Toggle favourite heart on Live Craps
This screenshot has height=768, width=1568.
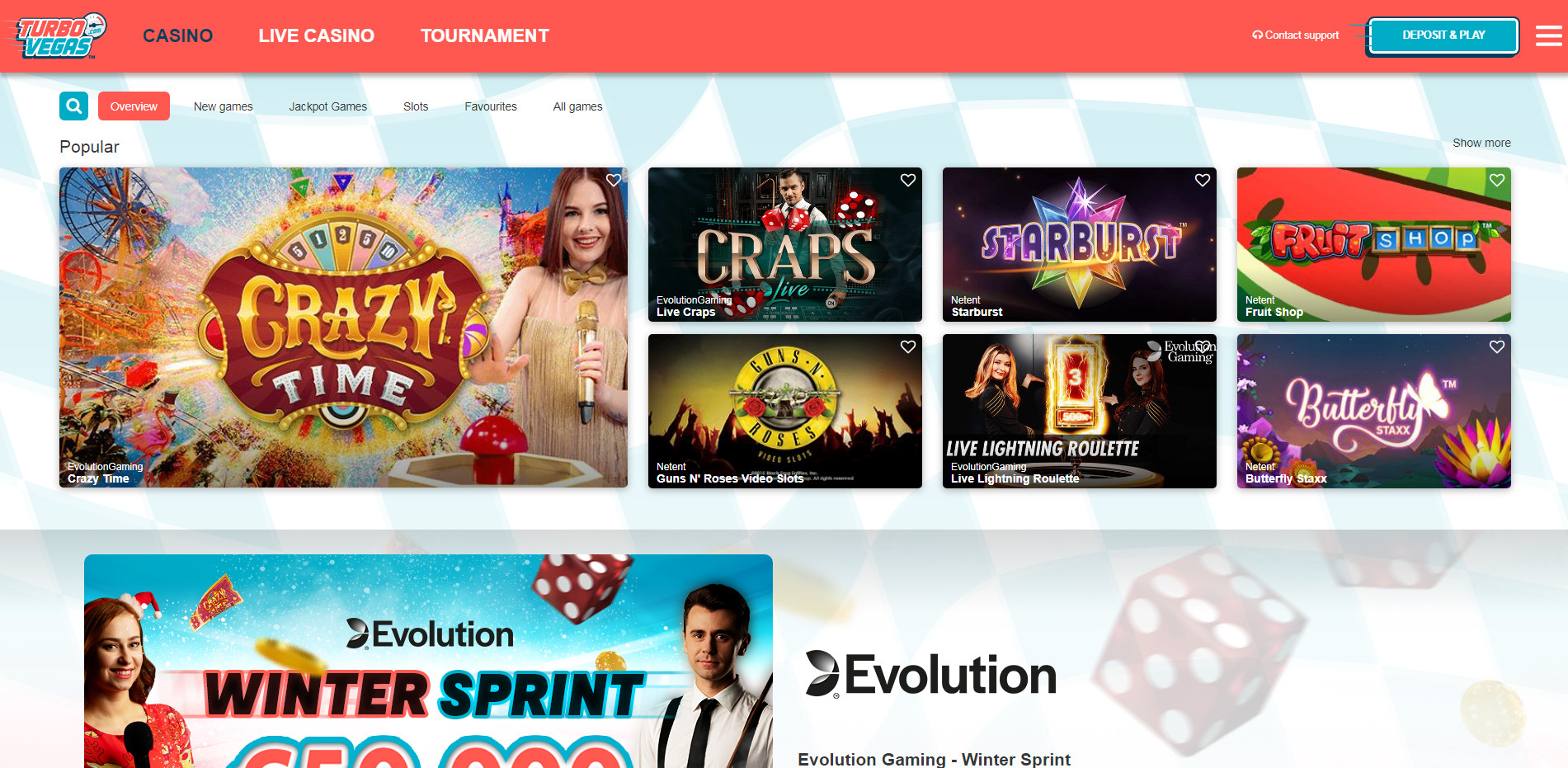pyautogui.click(x=908, y=180)
